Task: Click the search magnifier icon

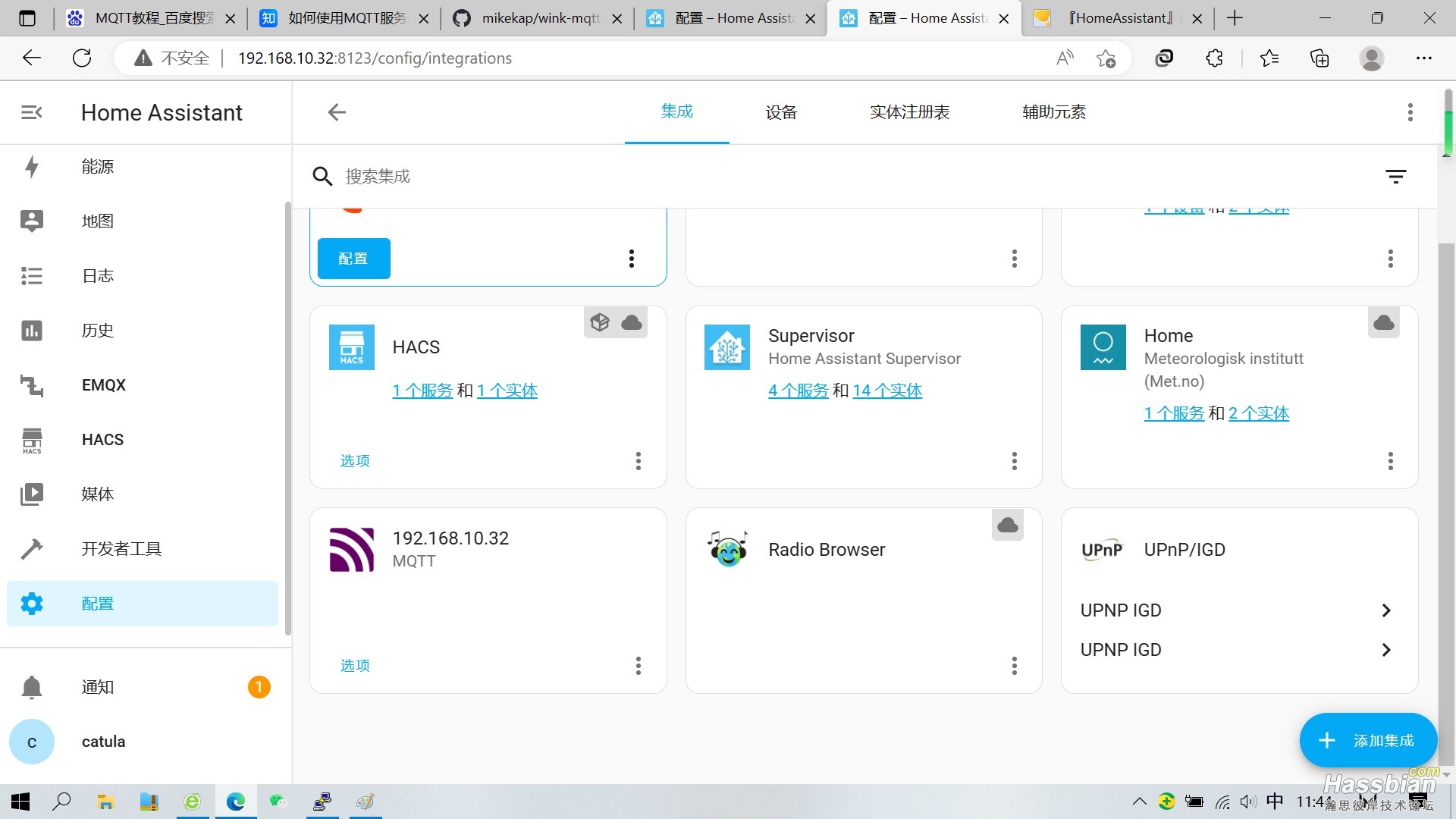Action: click(322, 177)
